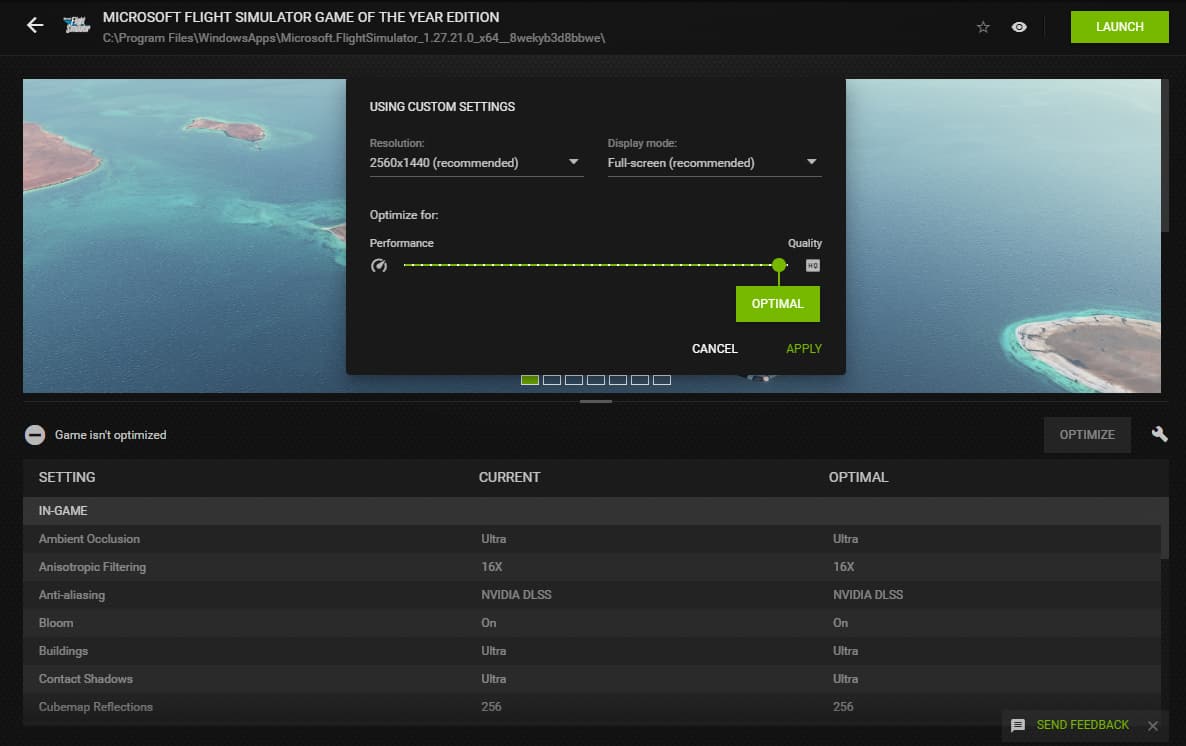The image size is (1186, 746).
Task: Select the Cubemap Reflections row
Action: pos(591,707)
